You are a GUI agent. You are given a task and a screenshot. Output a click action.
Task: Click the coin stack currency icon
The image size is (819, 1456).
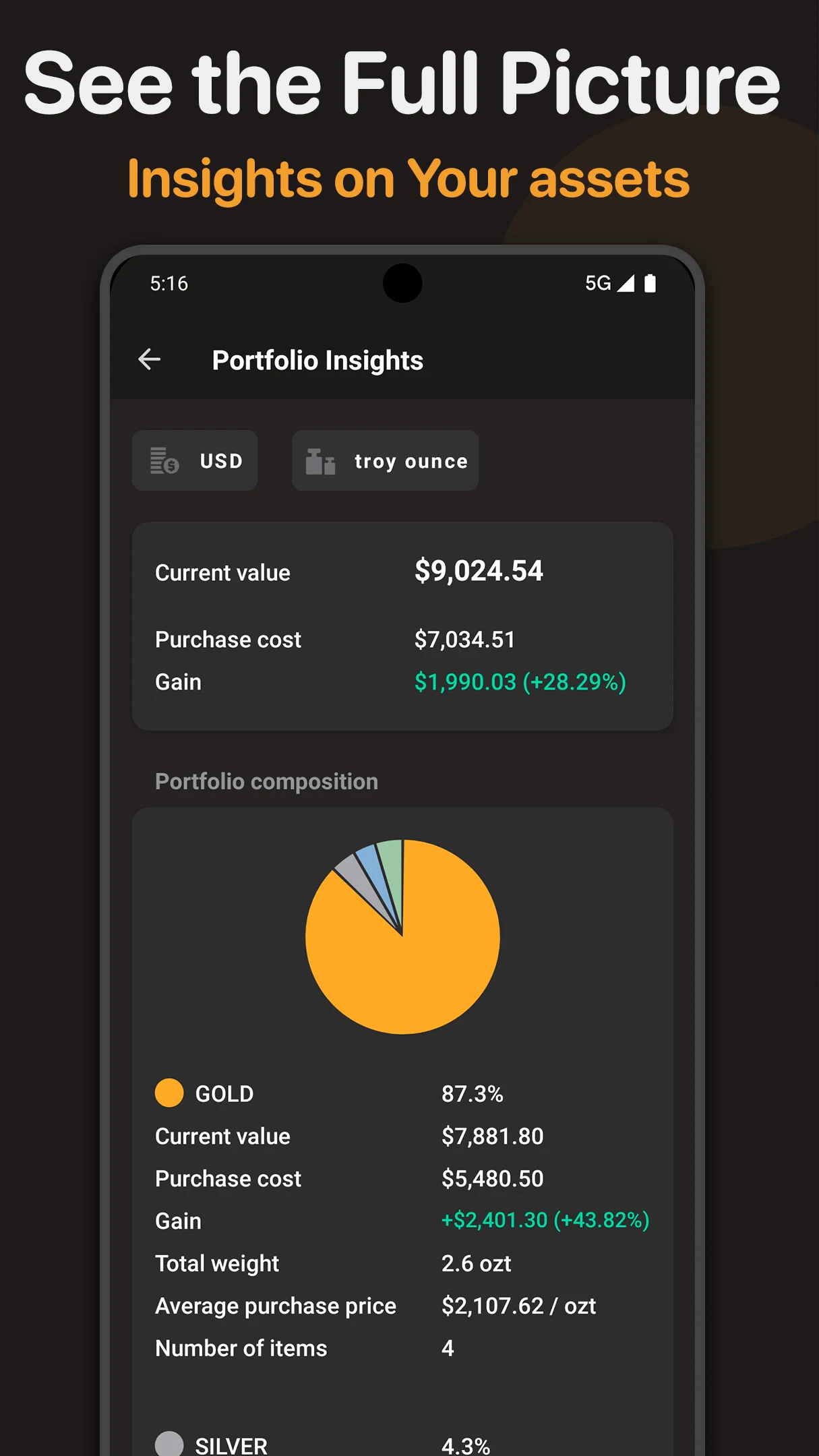click(164, 461)
